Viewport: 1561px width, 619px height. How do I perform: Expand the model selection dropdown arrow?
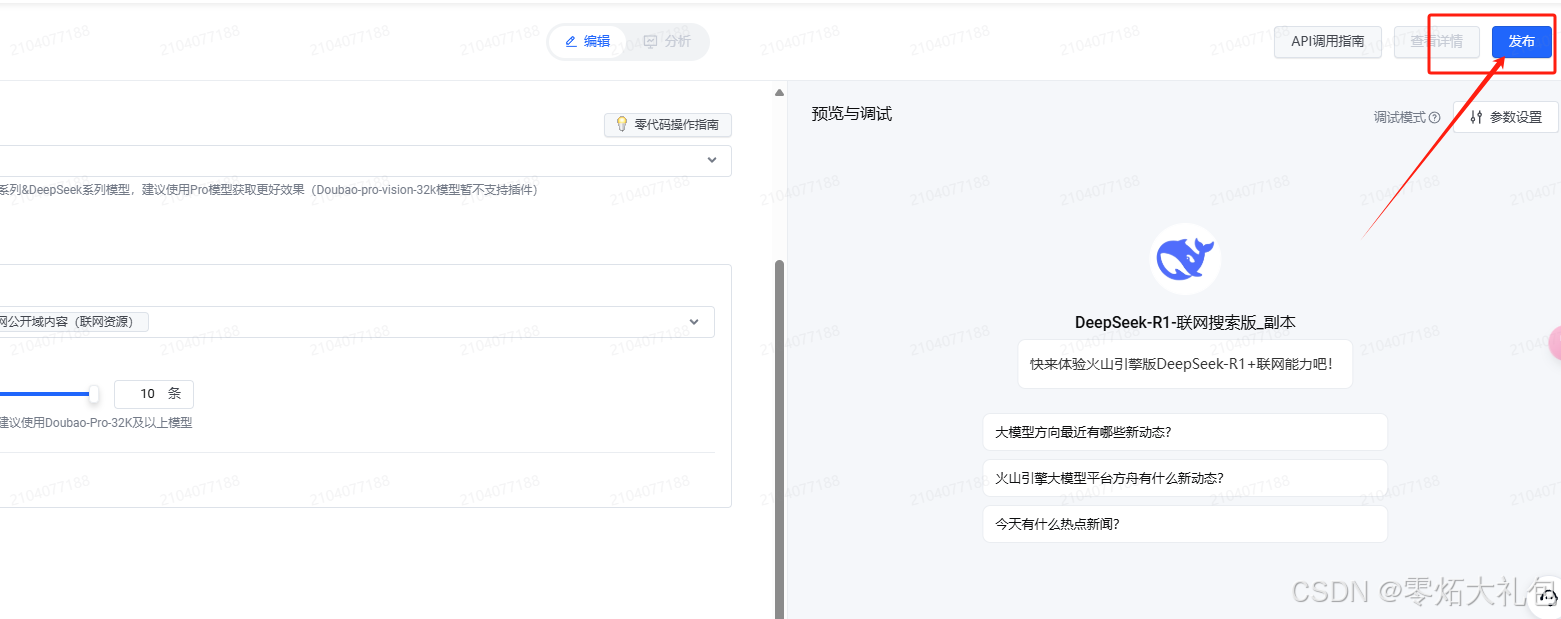click(x=712, y=160)
